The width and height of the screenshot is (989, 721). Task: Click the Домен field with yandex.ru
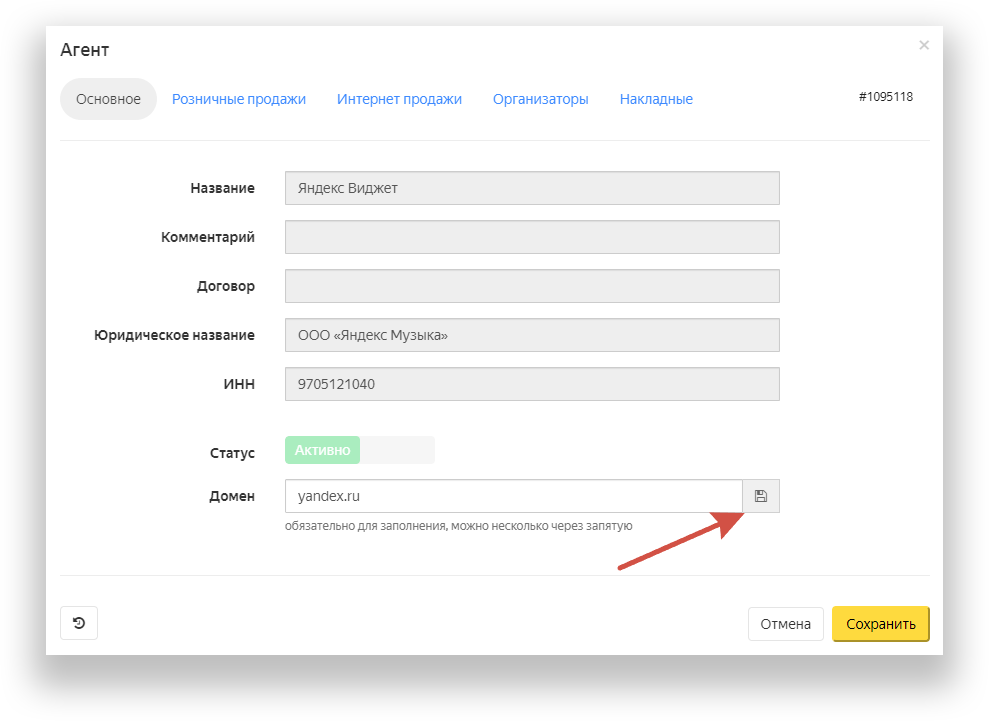(x=513, y=496)
